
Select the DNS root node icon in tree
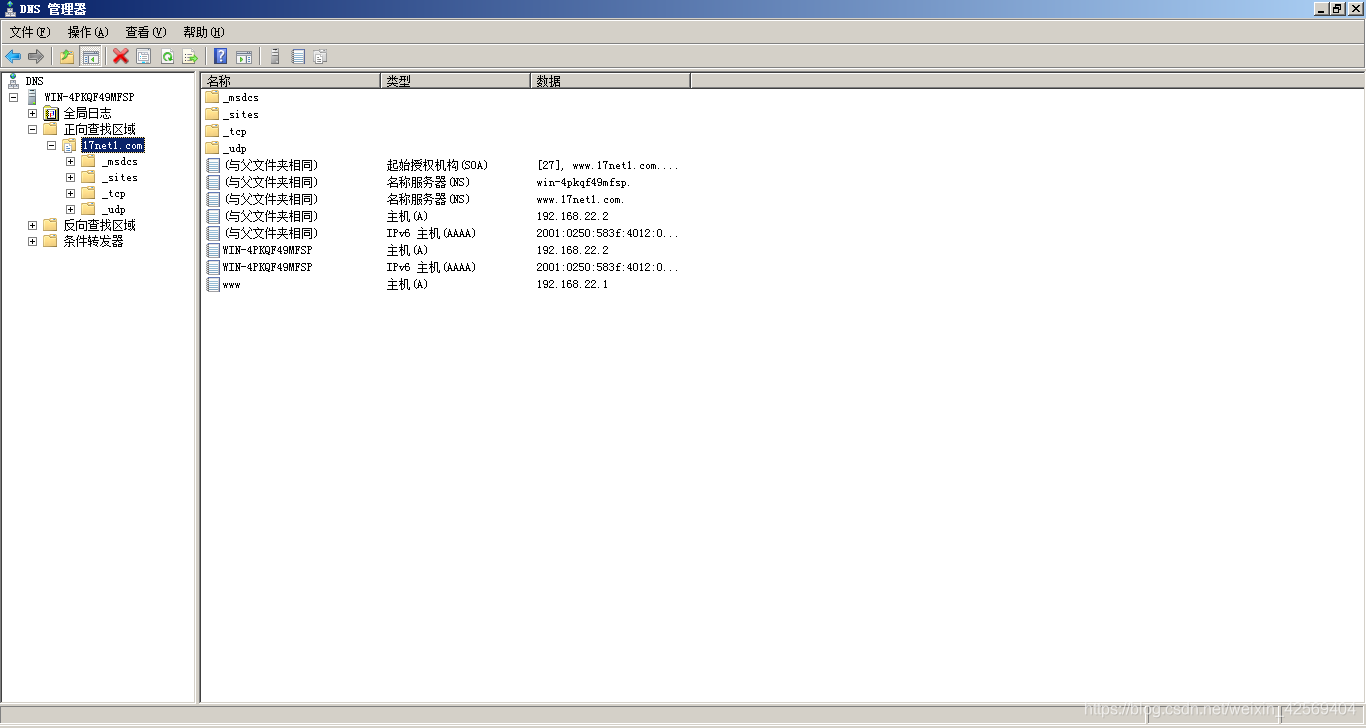(x=13, y=81)
